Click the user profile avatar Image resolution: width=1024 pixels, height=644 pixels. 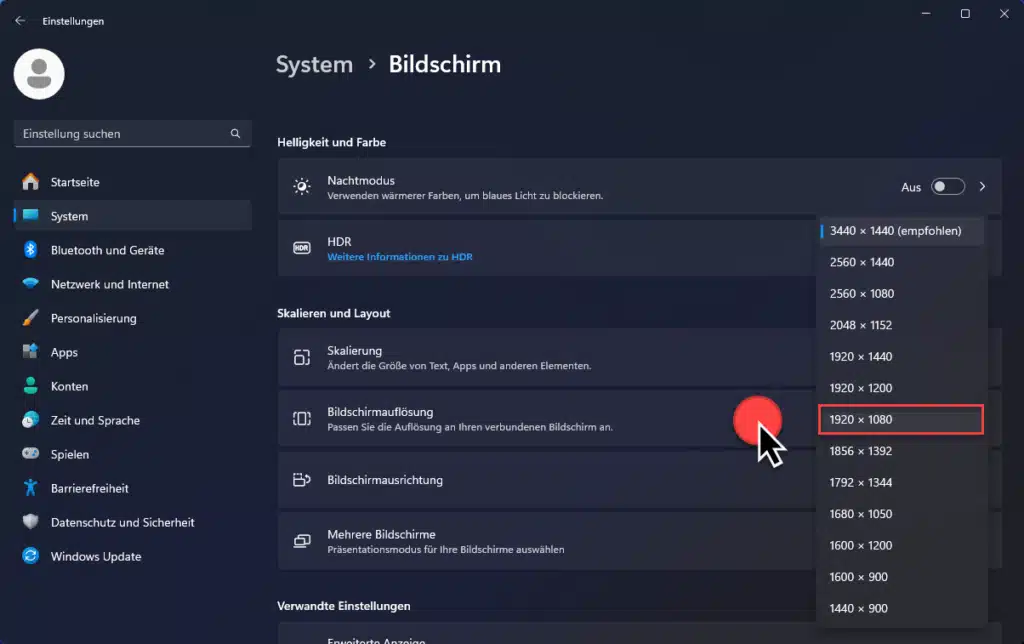[x=38, y=74]
